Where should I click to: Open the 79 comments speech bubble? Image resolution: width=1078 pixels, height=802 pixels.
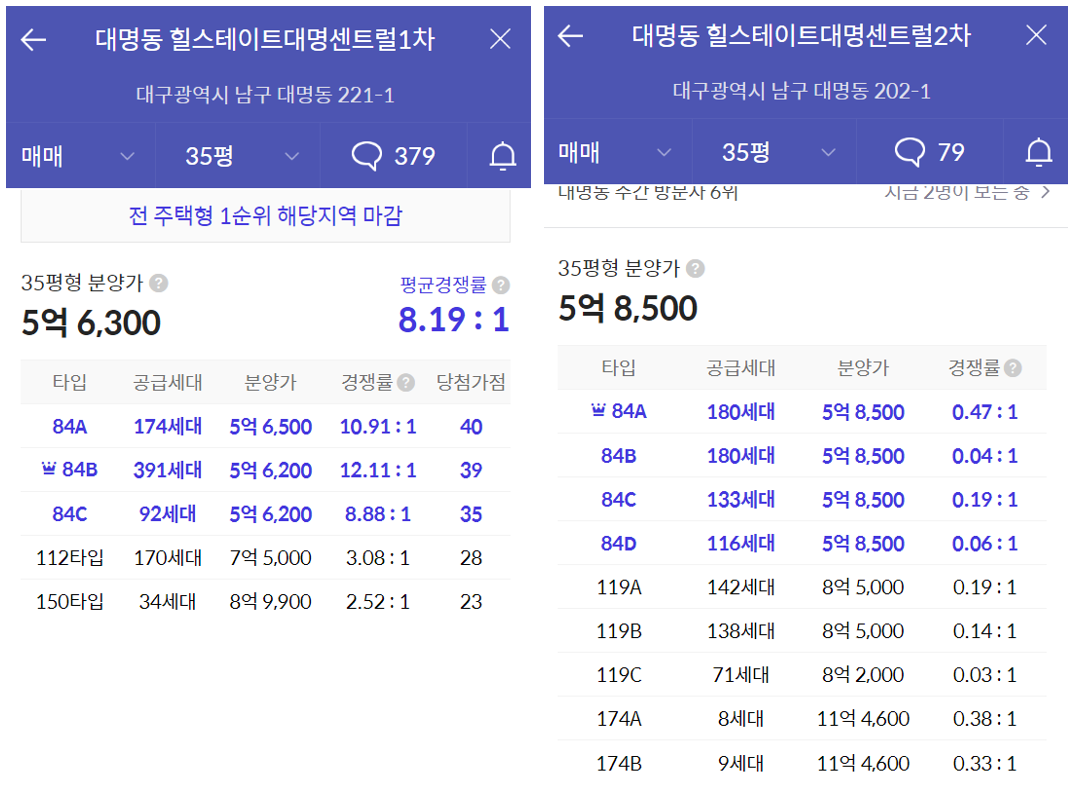pos(930,152)
